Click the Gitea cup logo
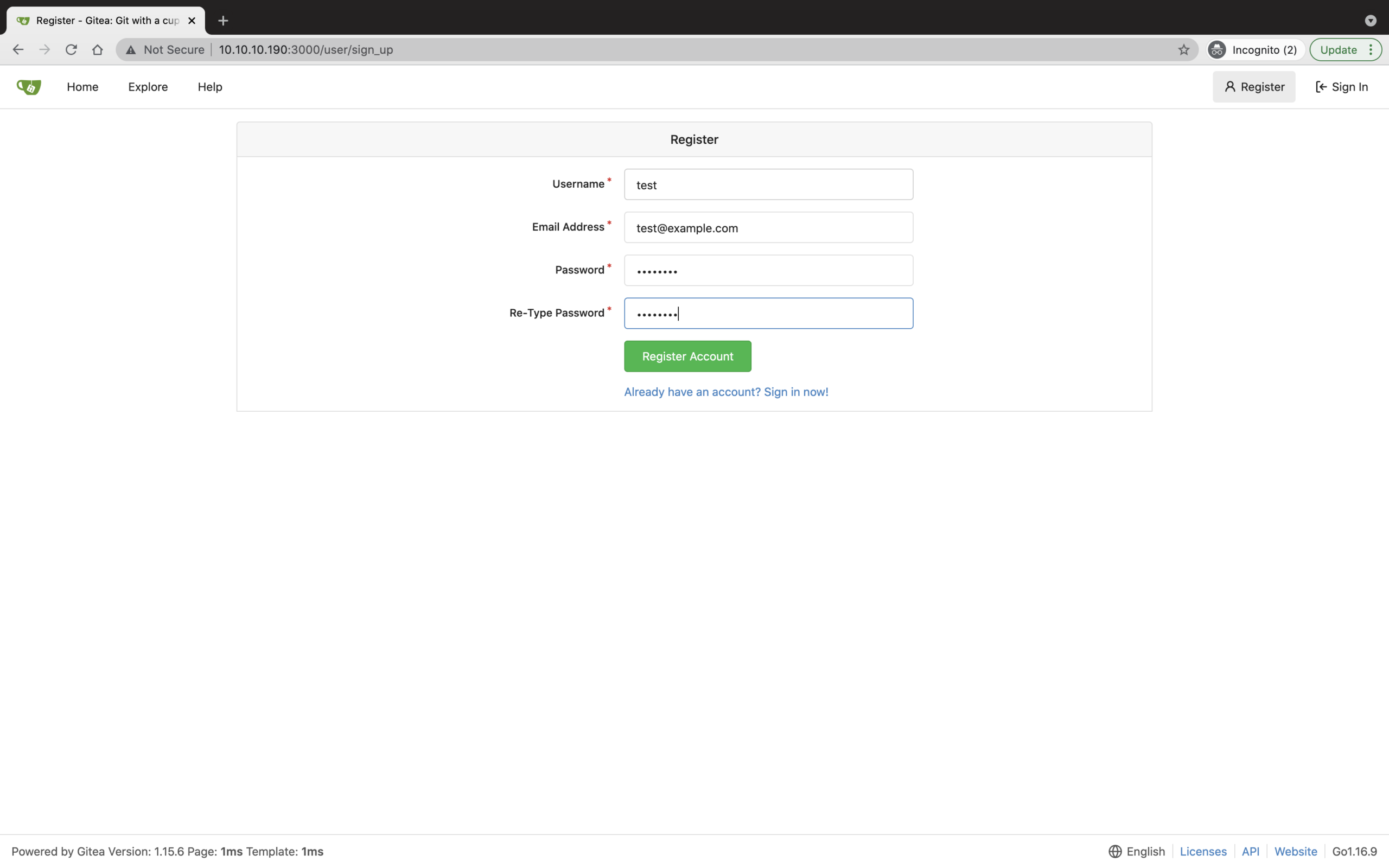 click(x=28, y=87)
